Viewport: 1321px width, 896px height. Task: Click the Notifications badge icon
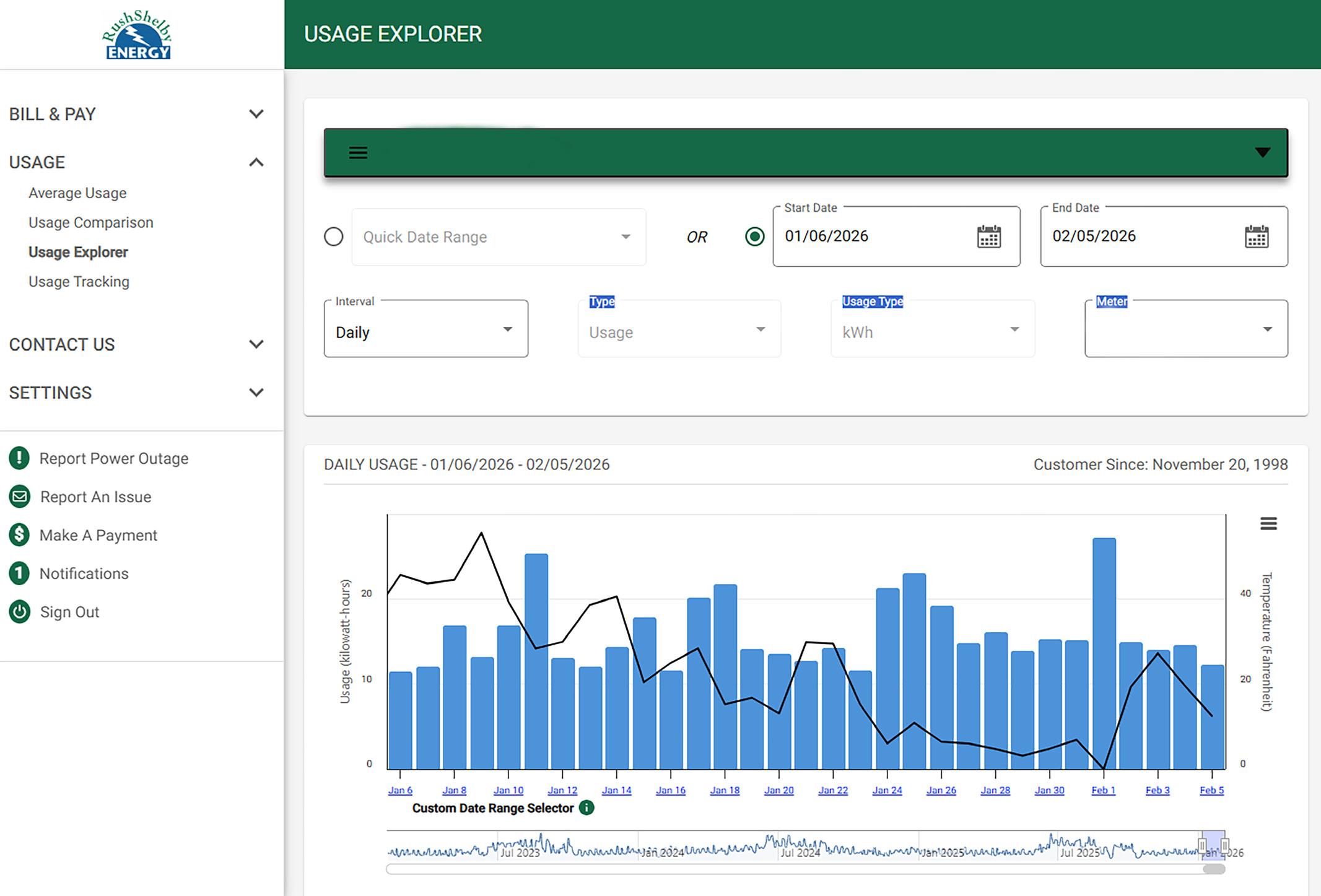pyautogui.click(x=19, y=573)
